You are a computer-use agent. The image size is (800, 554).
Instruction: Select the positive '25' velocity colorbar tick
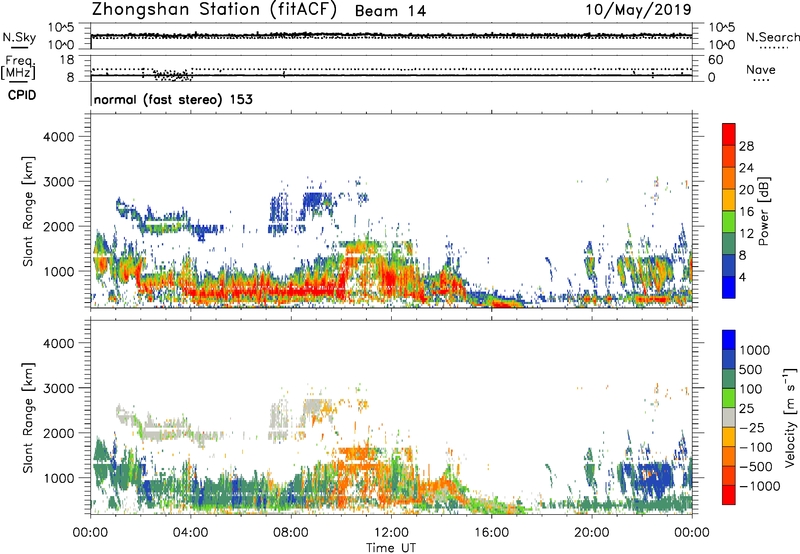click(748, 409)
